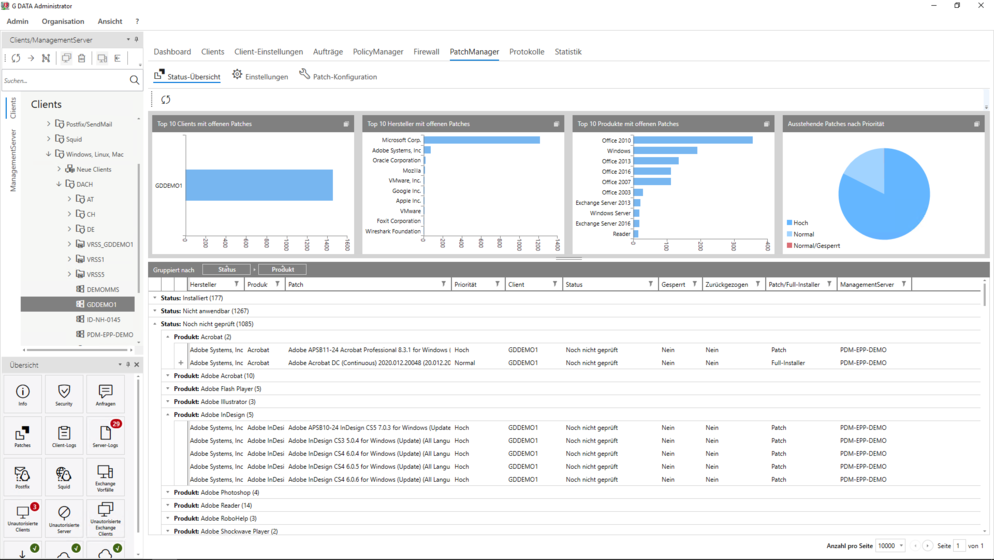
Task: Click the search magnifier icon
Action: [134, 80]
